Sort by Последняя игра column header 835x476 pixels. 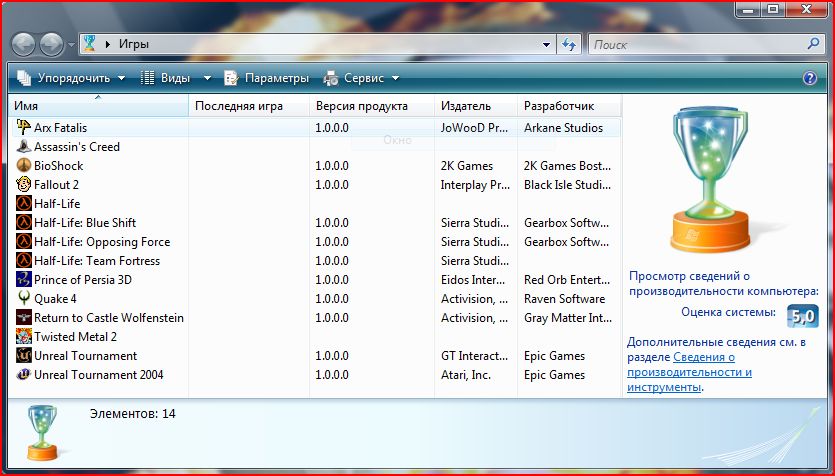pyautogui.click(x=249, y=106)
